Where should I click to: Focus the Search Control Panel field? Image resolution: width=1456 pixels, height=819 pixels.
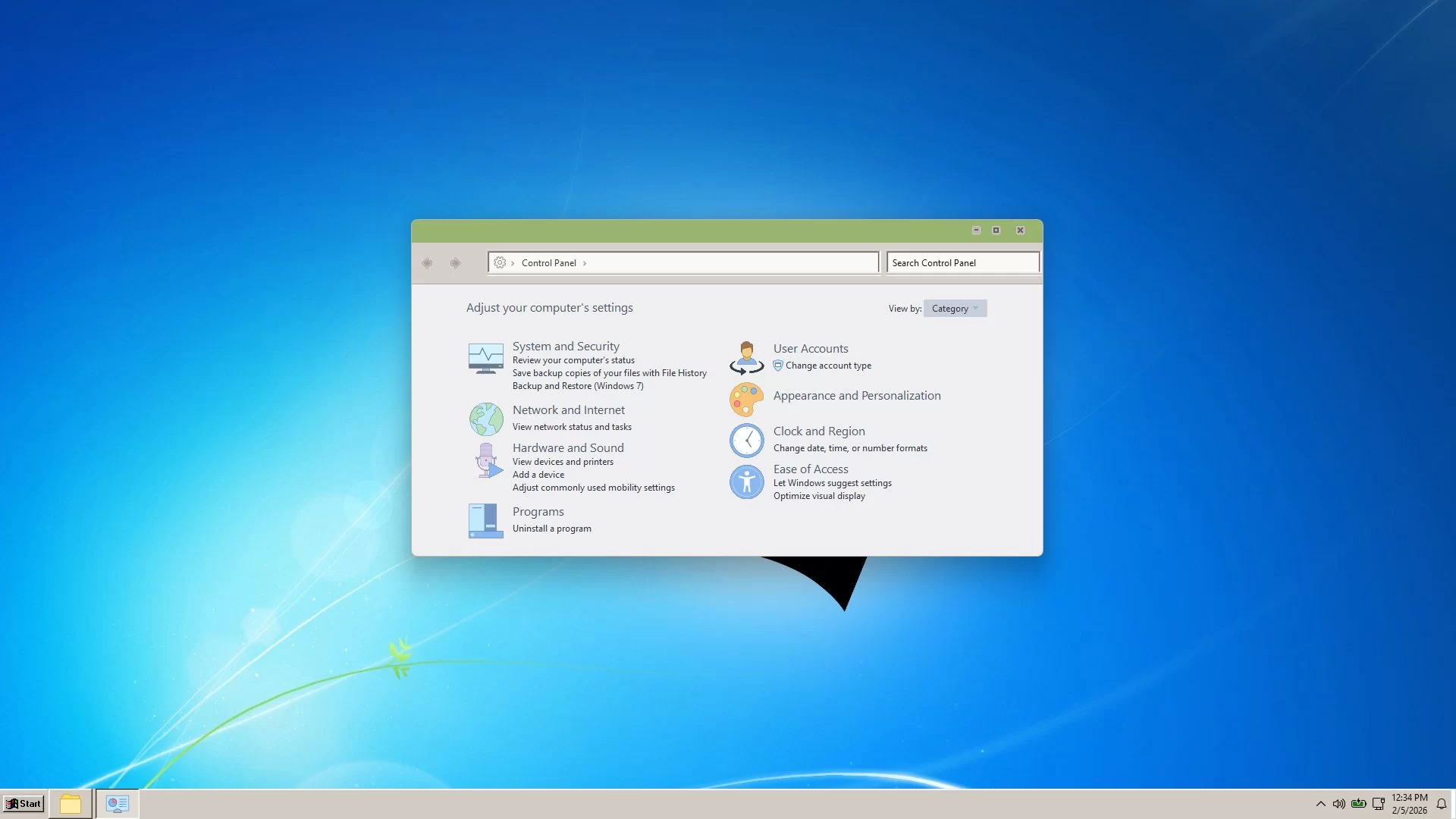point(962,263)
